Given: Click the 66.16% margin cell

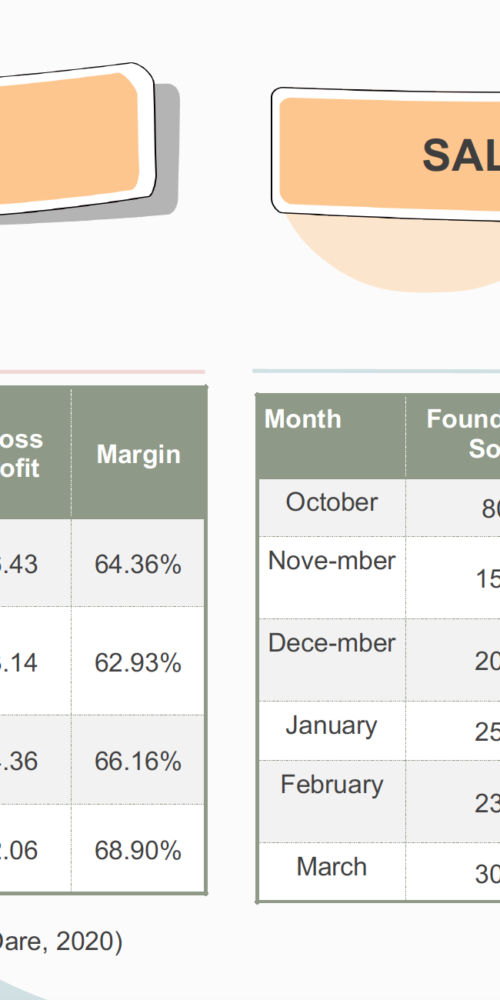Looking at the screenshot, I should [x=138, y=760].
